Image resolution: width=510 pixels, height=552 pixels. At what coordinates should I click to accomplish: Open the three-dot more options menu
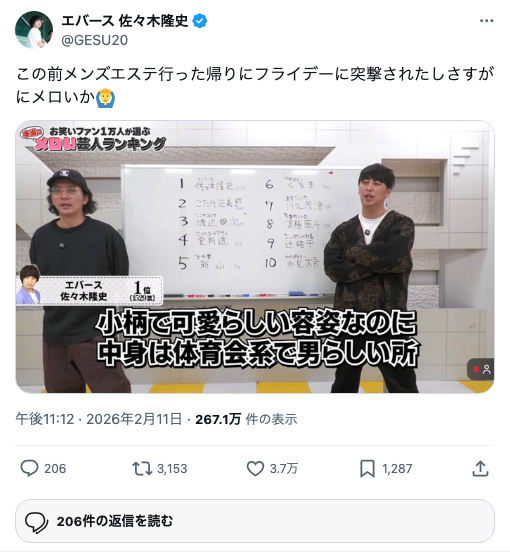tap(486, 21)
